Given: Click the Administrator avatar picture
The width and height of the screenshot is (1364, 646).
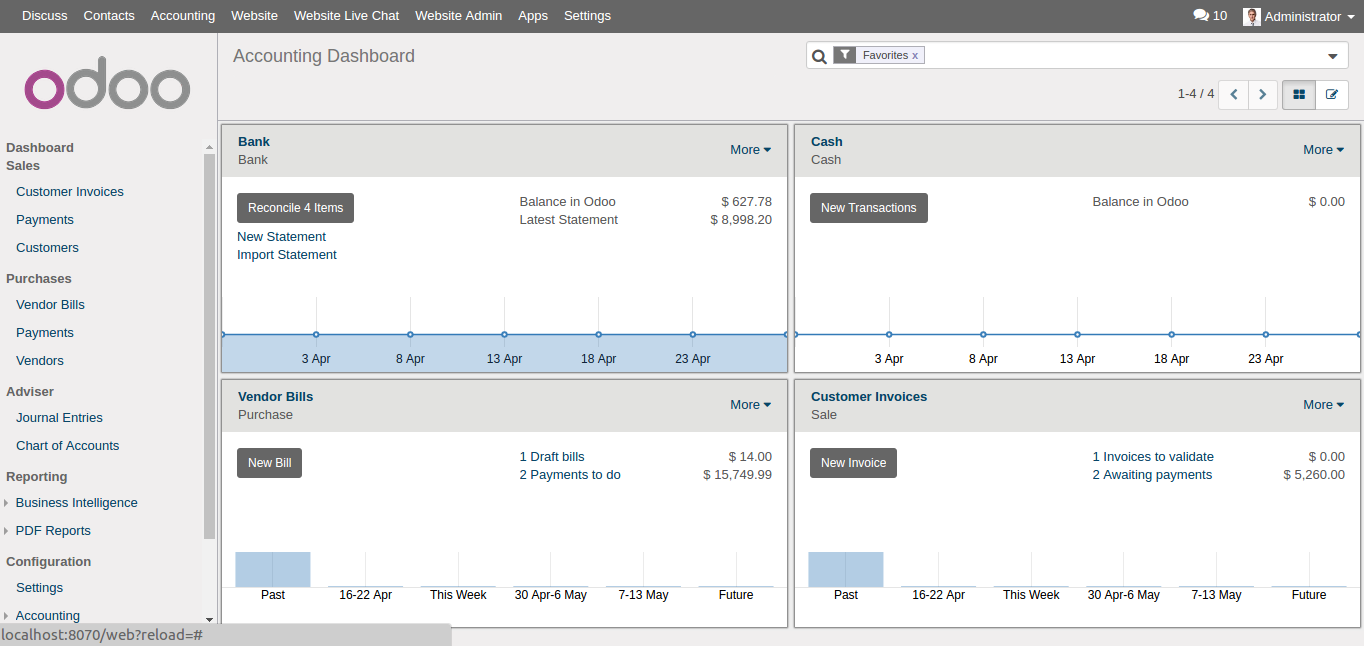Looking at the screenshot, I should 1251,16.
